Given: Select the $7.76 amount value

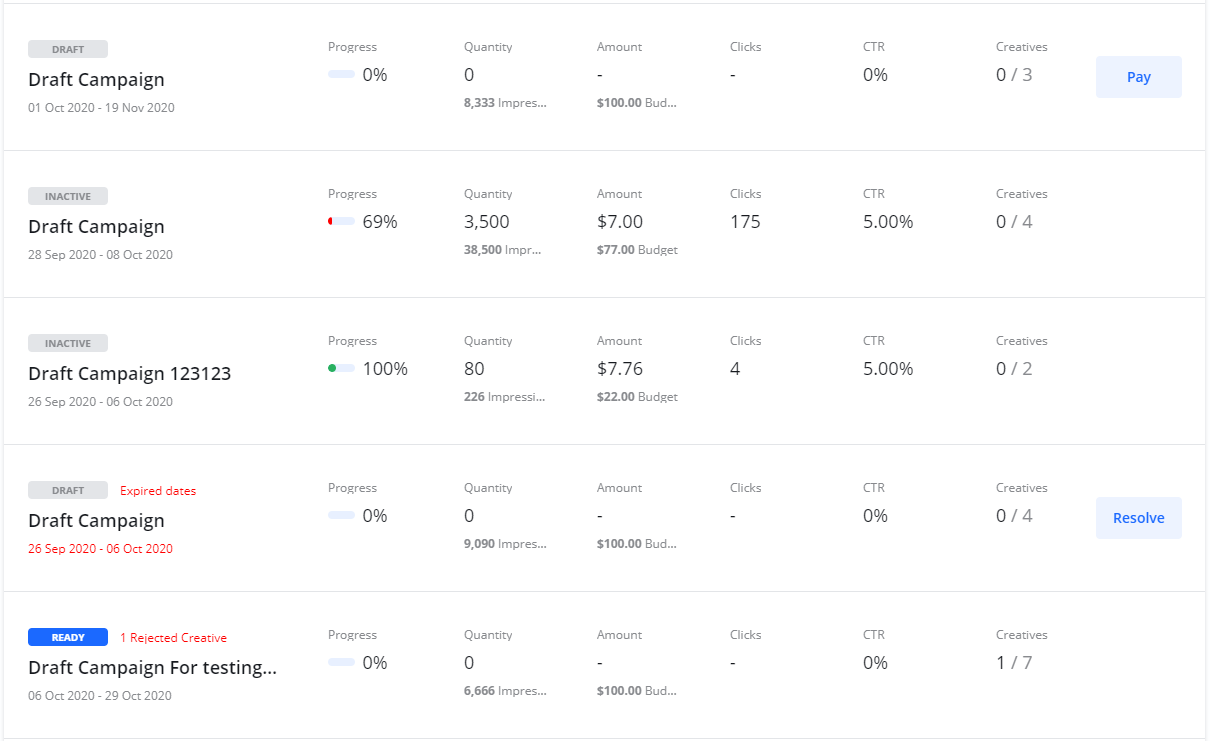Looking at the screenshot, I should [620, 369].
